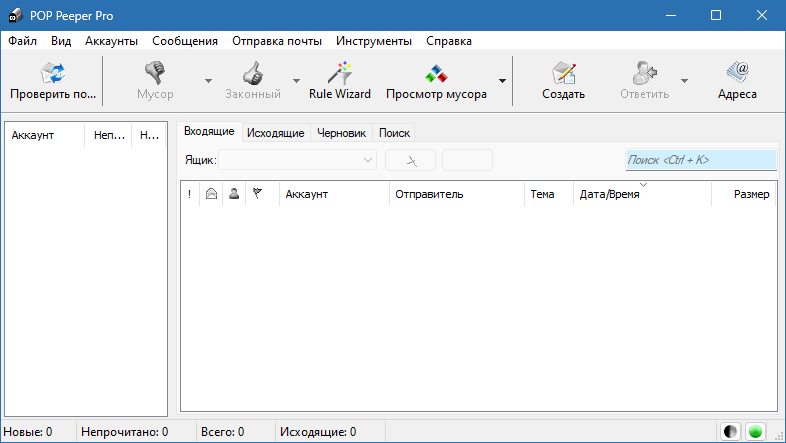786x443 pixels.
Task: Open the Справка menu
Action: coord(449,41)
